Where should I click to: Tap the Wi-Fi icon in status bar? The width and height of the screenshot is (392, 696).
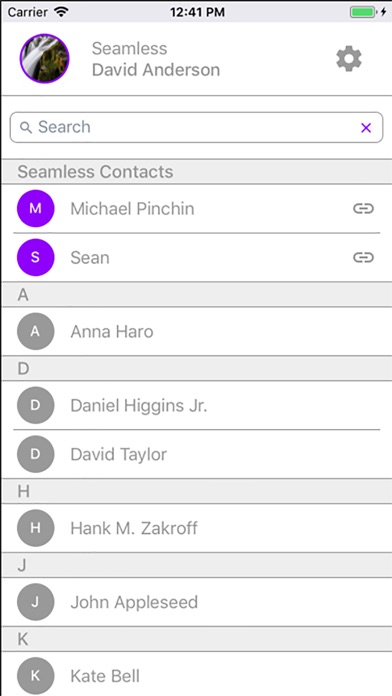(61, 12)
